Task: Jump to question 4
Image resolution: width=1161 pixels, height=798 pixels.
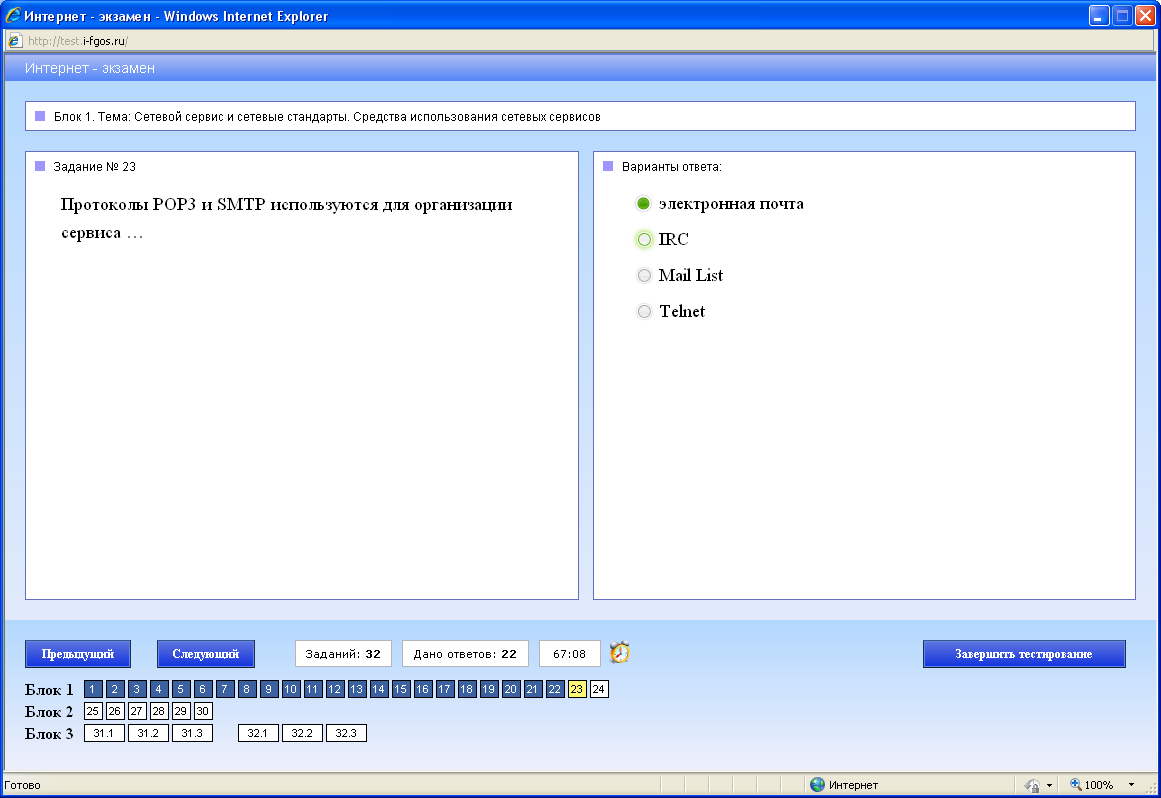Action: click(158, 689)
